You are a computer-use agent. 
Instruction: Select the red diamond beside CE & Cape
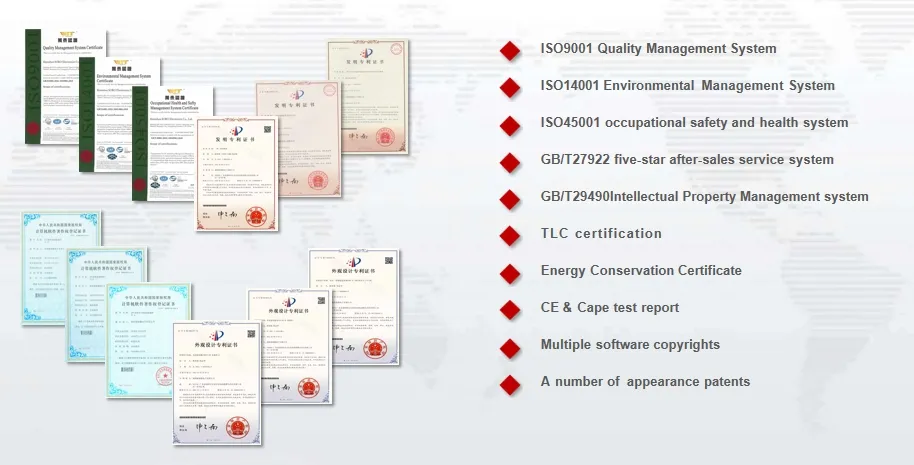click(x=510, y=310)
